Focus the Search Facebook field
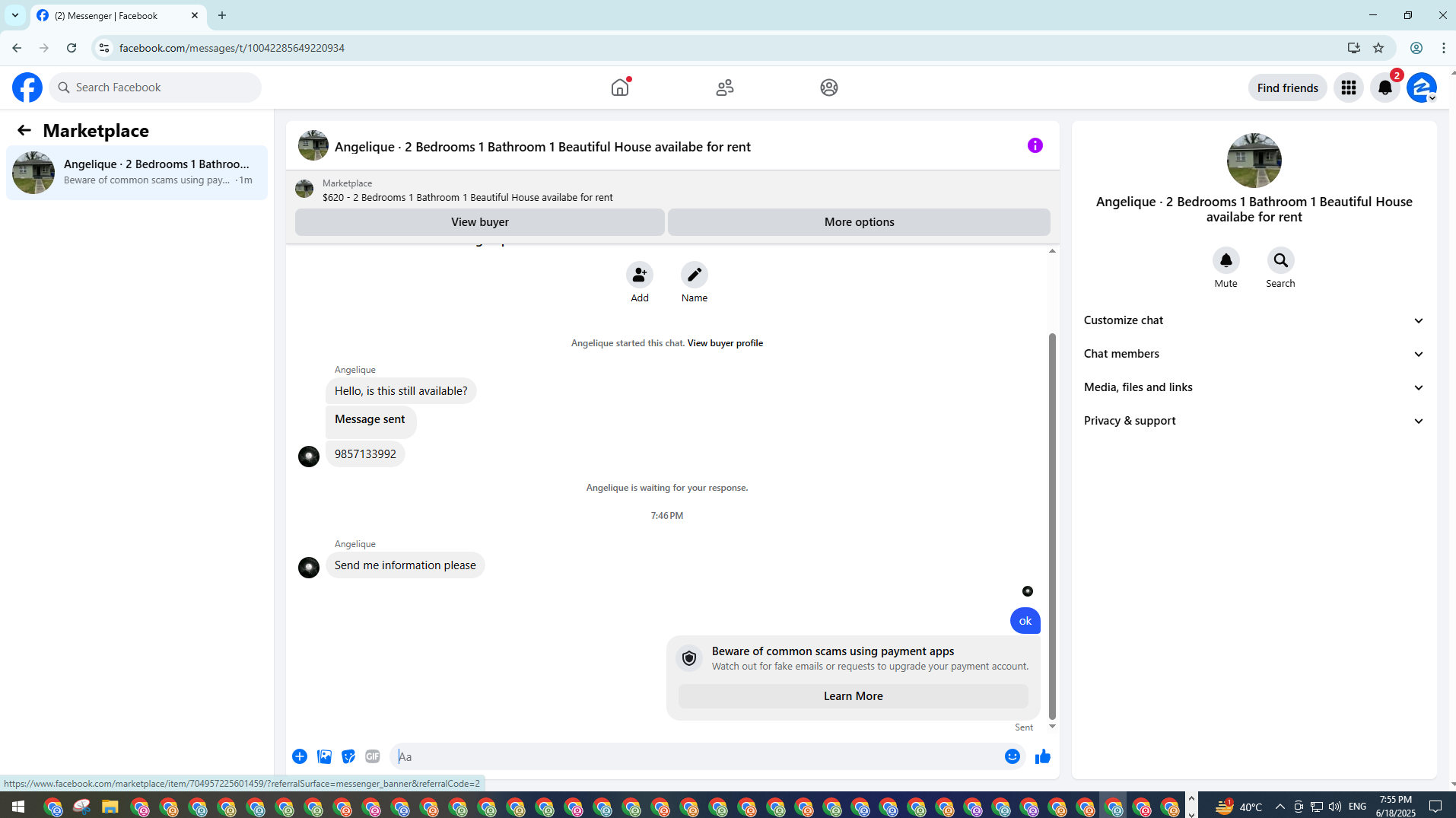 pos(156,88)
